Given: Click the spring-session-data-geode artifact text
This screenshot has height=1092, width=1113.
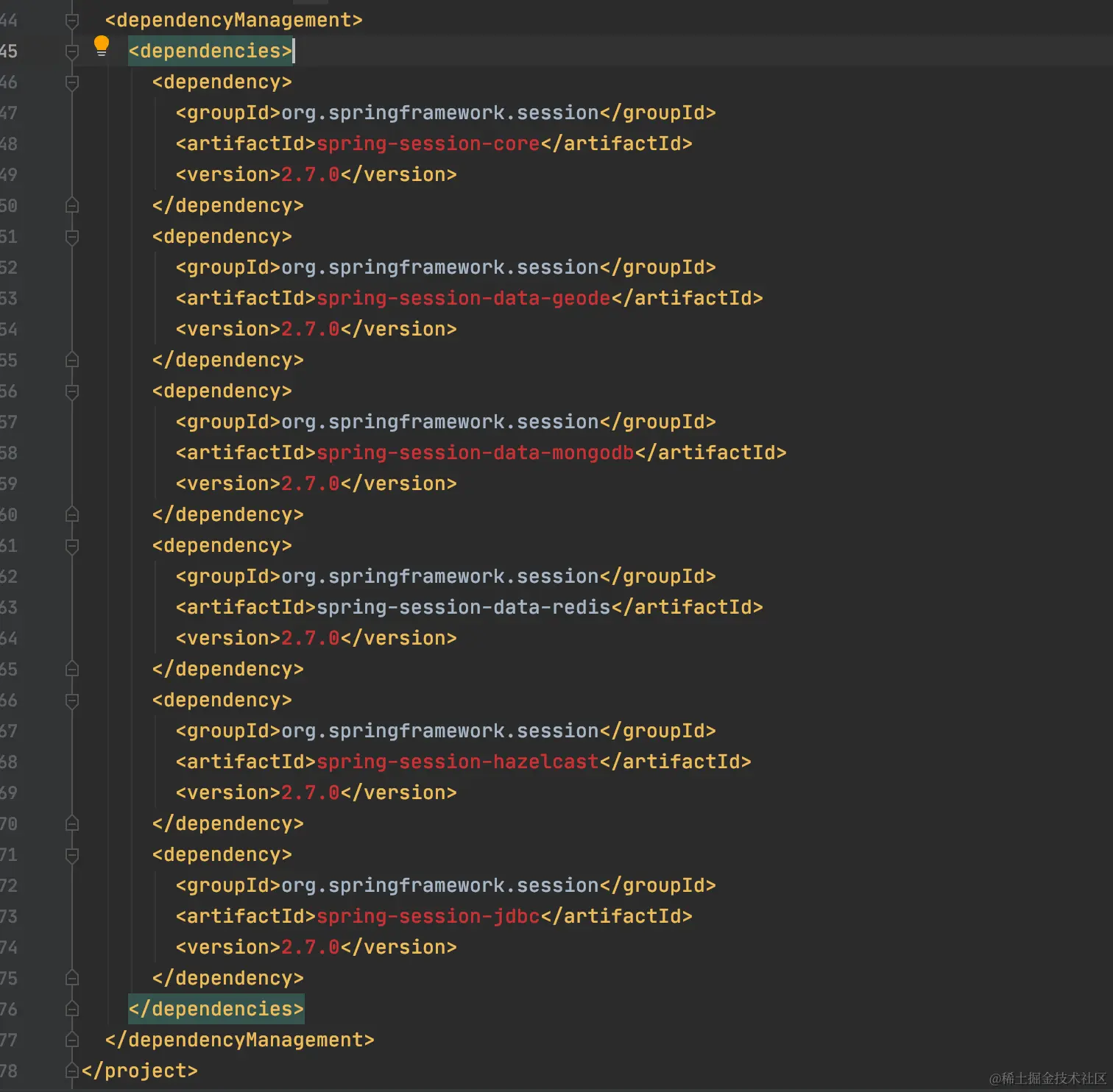Looking at the screenshot, I should (464, 298).
